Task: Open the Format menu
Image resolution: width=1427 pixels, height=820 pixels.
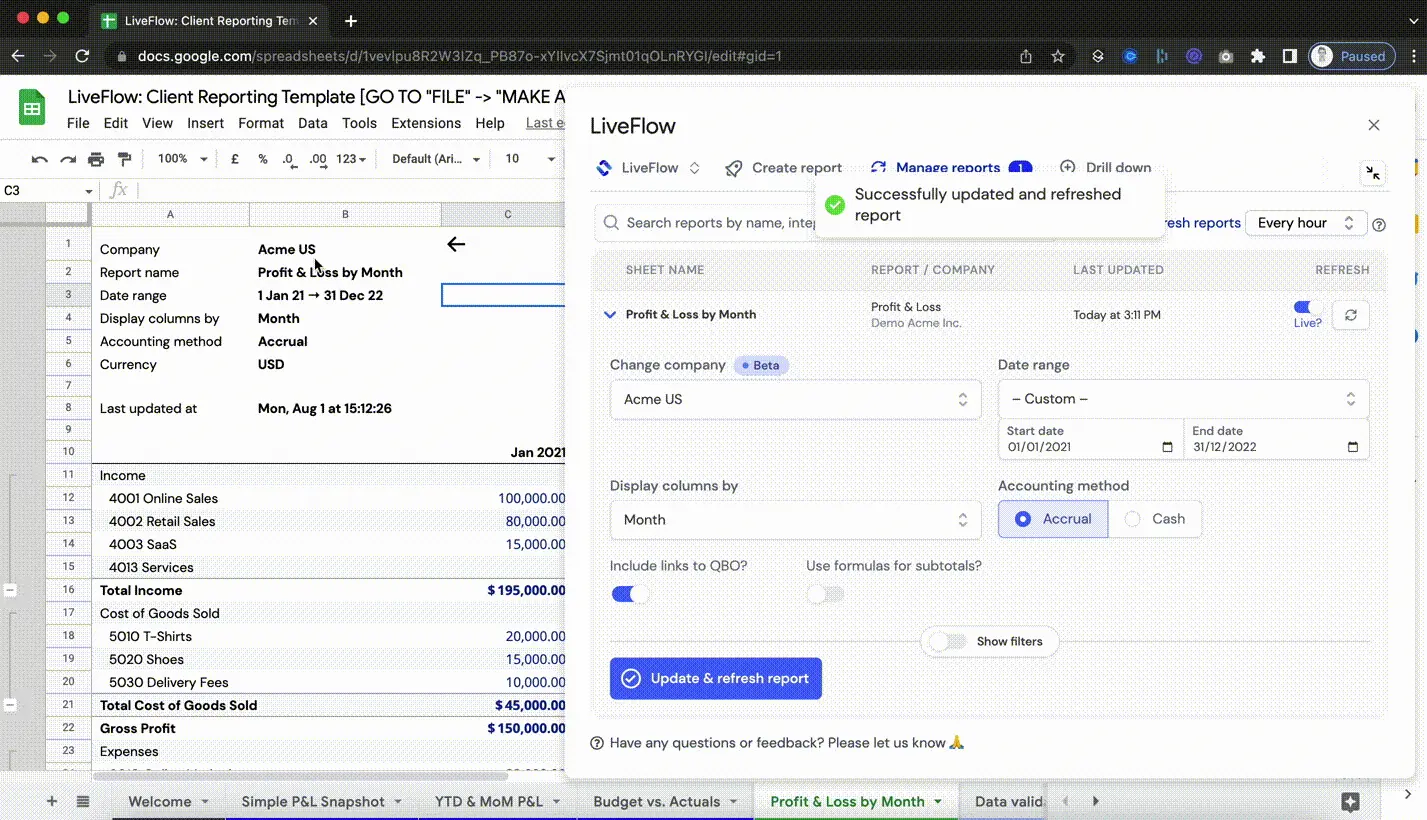Action: (260, 123)
